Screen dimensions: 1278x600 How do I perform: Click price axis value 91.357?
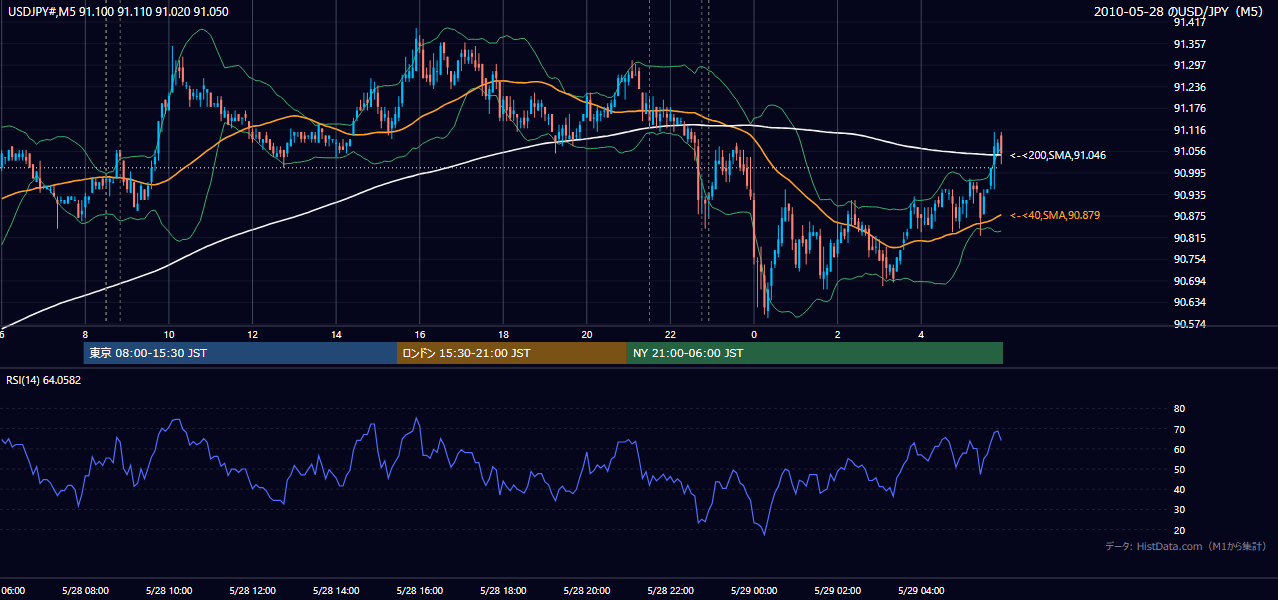[x=1190, y=44]
